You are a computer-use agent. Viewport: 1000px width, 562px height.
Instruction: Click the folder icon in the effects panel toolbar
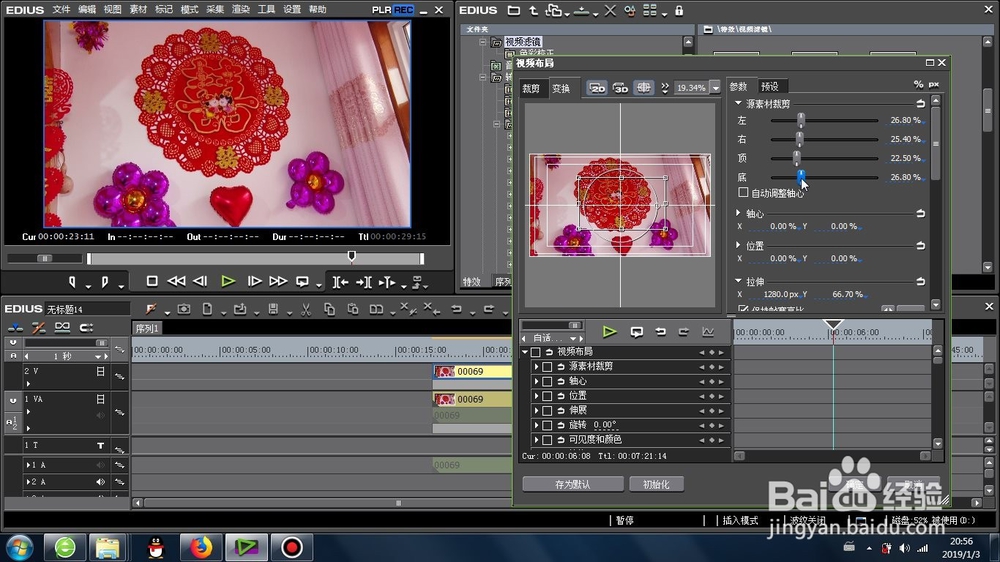point(513,11)
